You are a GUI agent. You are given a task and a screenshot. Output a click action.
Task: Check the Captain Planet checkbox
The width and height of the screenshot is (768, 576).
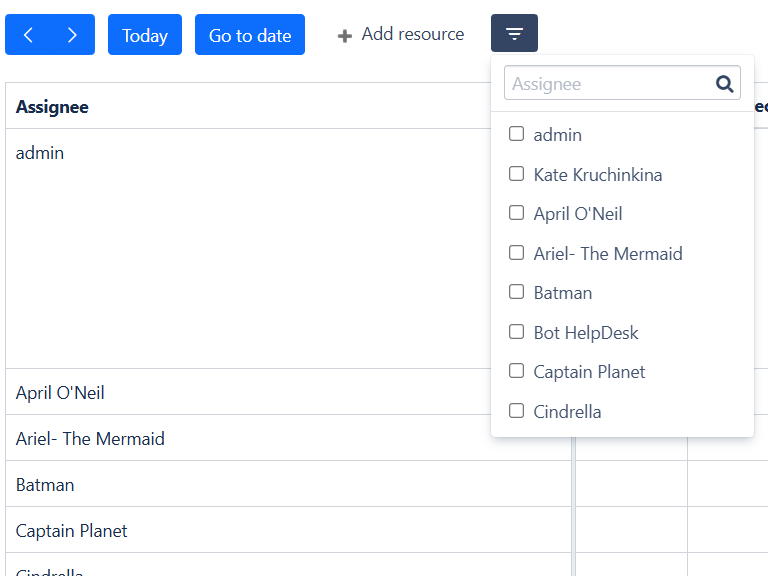click(517, 371)
